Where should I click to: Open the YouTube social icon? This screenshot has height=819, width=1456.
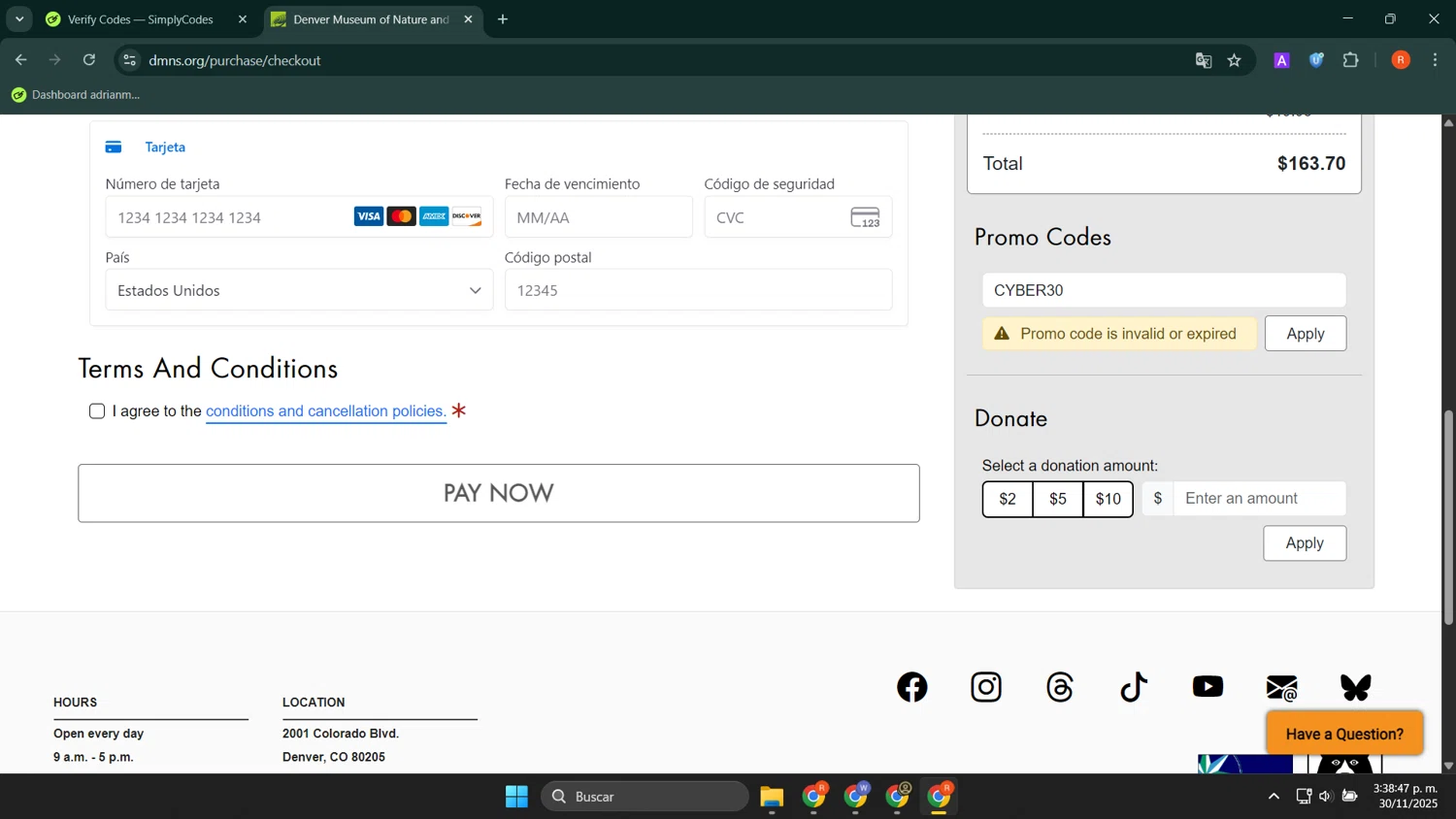(1208, 687)
